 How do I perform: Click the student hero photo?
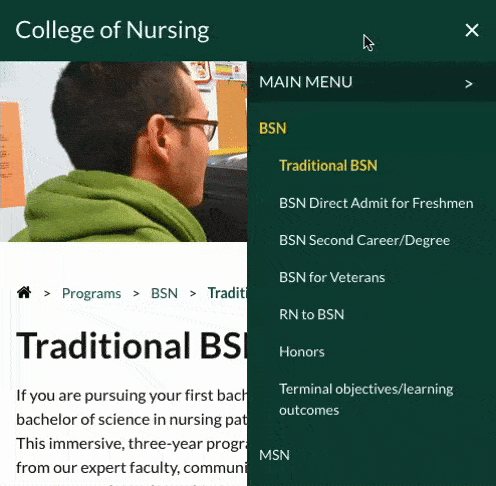(124, 151)
